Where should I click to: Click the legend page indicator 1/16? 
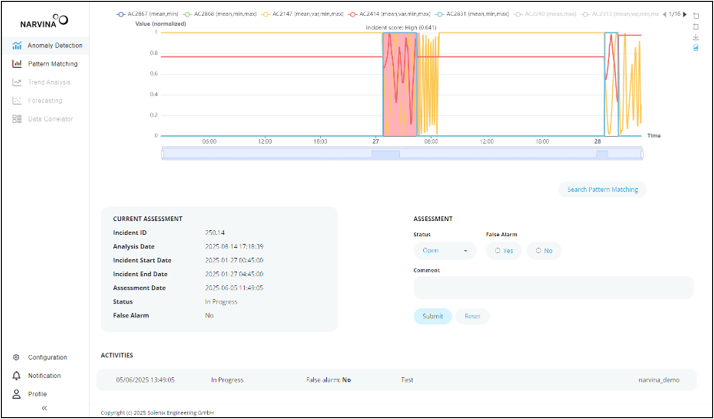675,15
